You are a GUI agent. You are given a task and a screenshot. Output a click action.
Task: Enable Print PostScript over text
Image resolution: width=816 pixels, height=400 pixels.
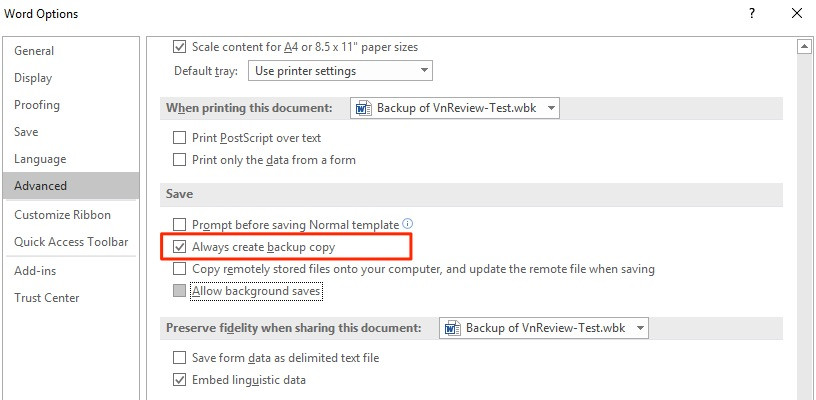[180, 138]
